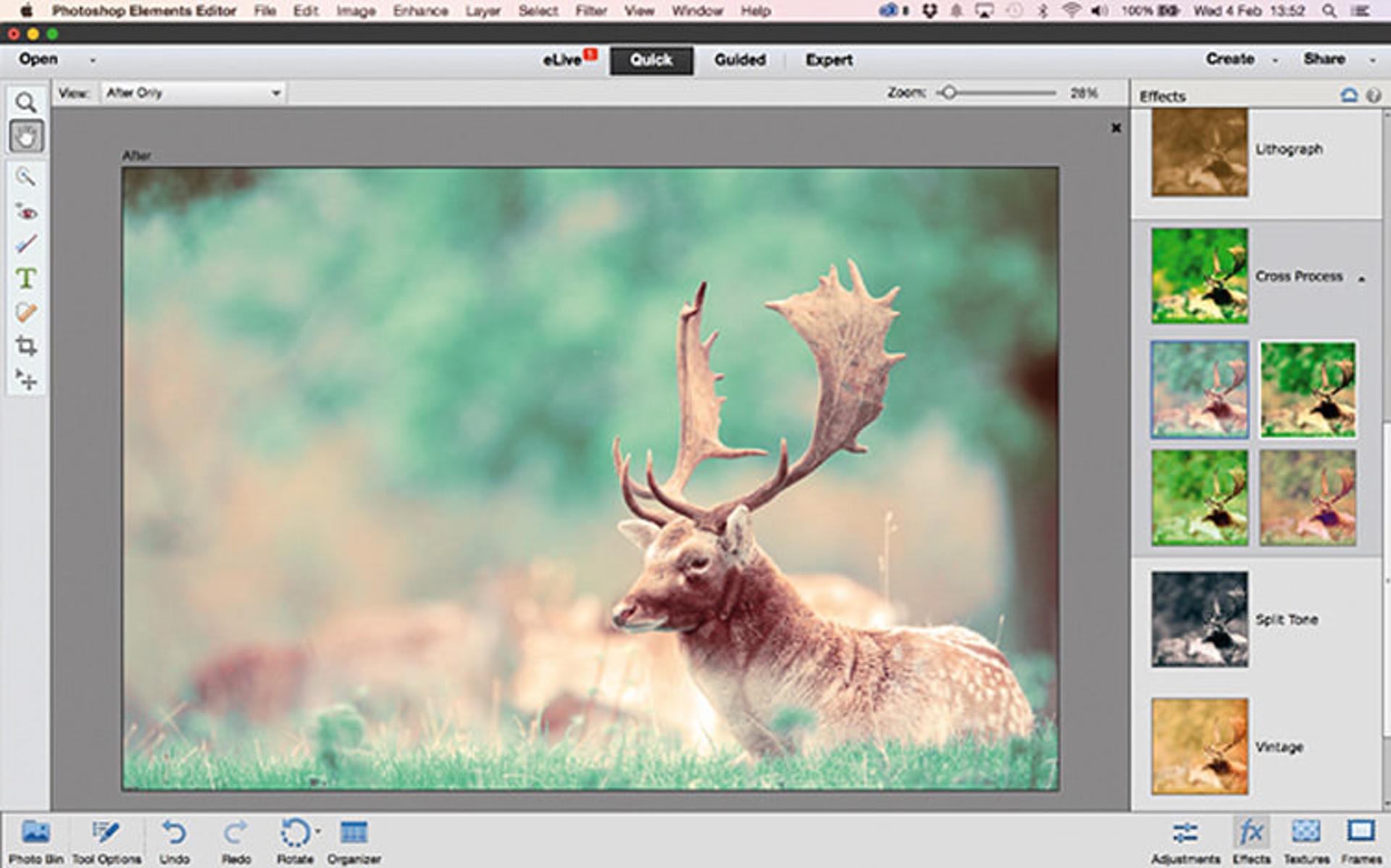1391x868 pixels.
Task: Choose the Spot Healing Brush tool
Action: click(x=26, y=312)
